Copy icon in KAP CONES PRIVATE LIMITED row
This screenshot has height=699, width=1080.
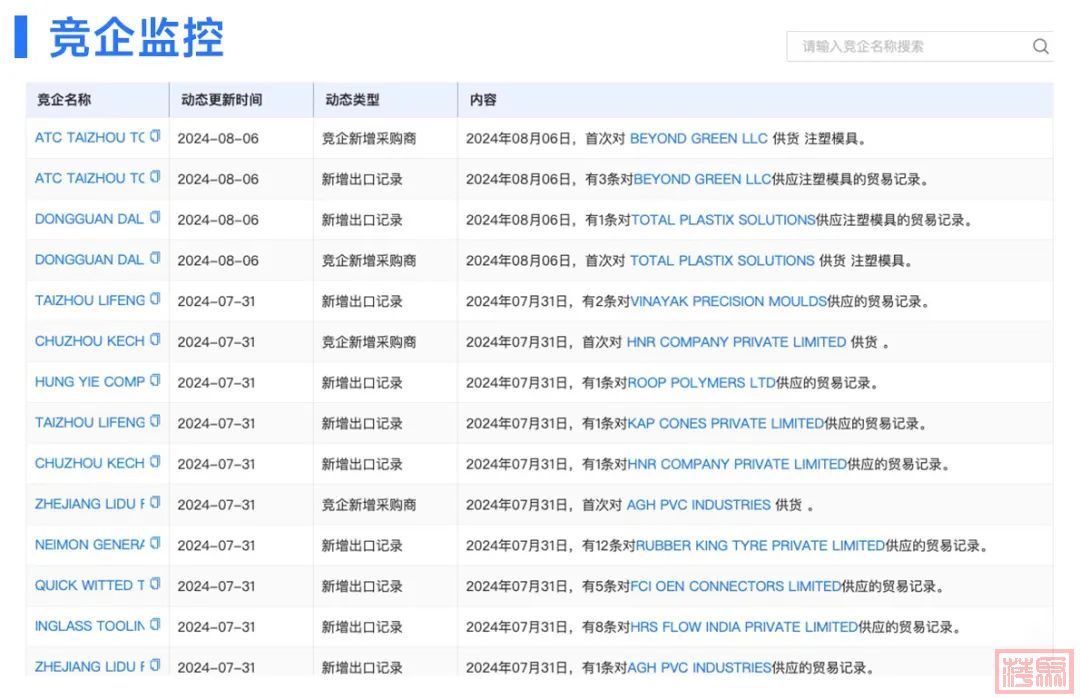coord(155,420)
